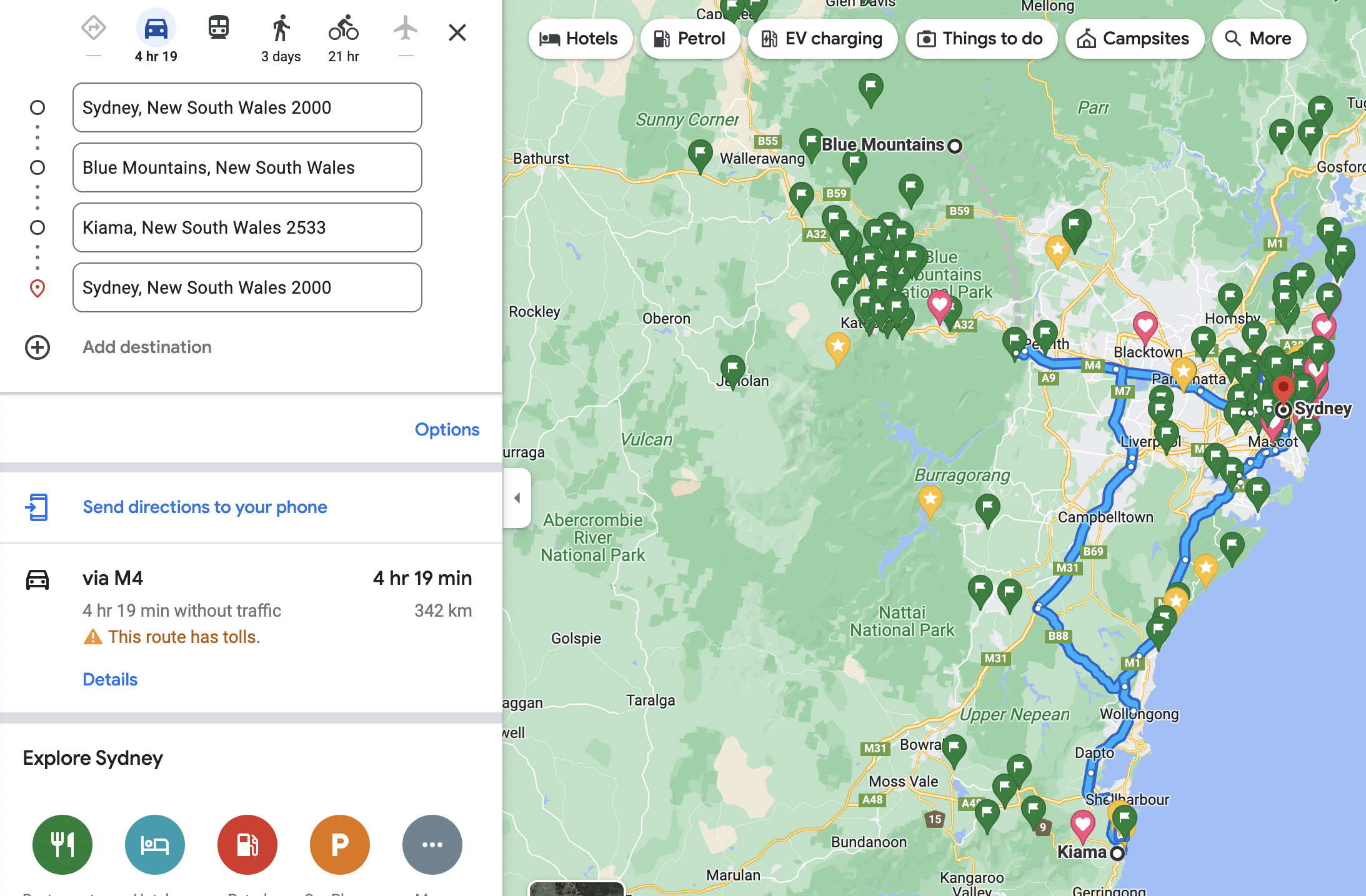Viewport: 1366px width, 896px height.
Task: Collapse the side panel arrow
Action: coord(517,498)
